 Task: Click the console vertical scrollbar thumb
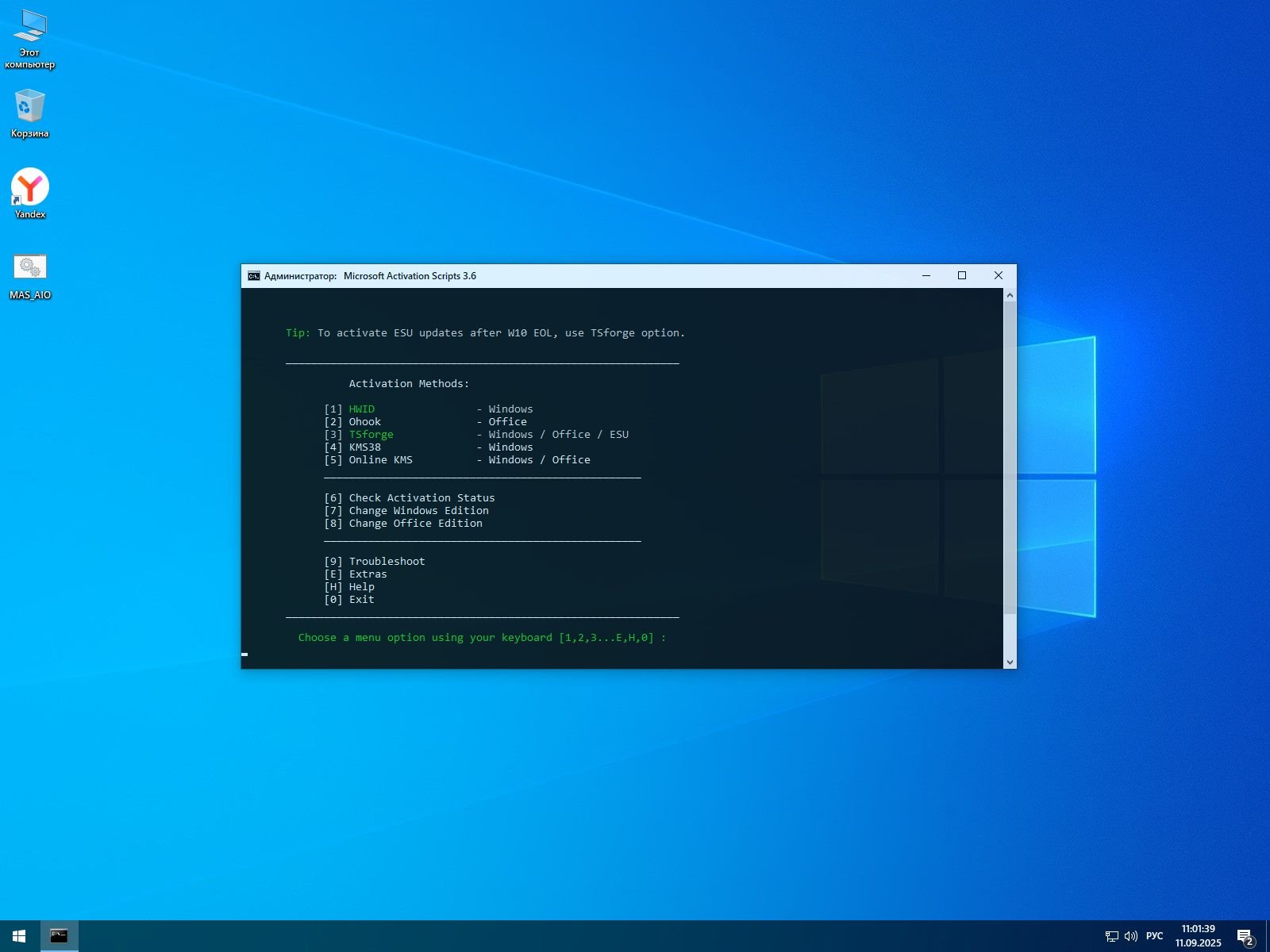[x=1010, y=456]
